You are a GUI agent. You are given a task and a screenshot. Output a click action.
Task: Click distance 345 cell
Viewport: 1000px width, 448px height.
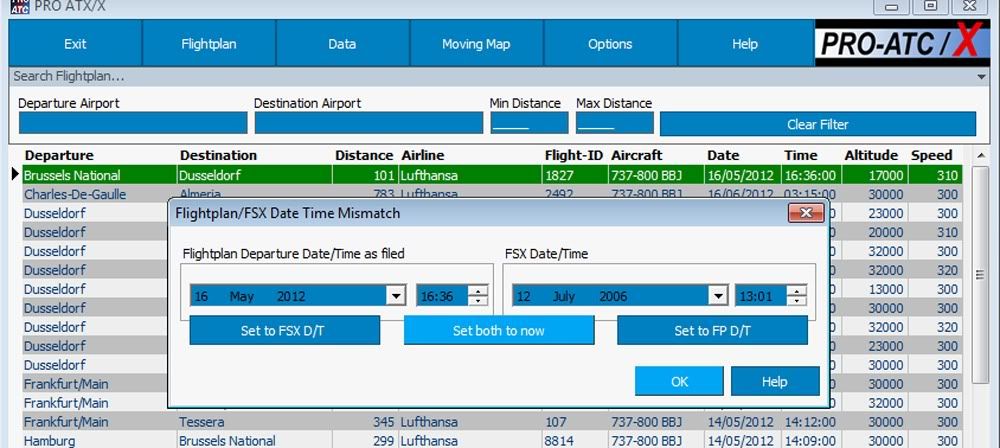click(365, 422)
